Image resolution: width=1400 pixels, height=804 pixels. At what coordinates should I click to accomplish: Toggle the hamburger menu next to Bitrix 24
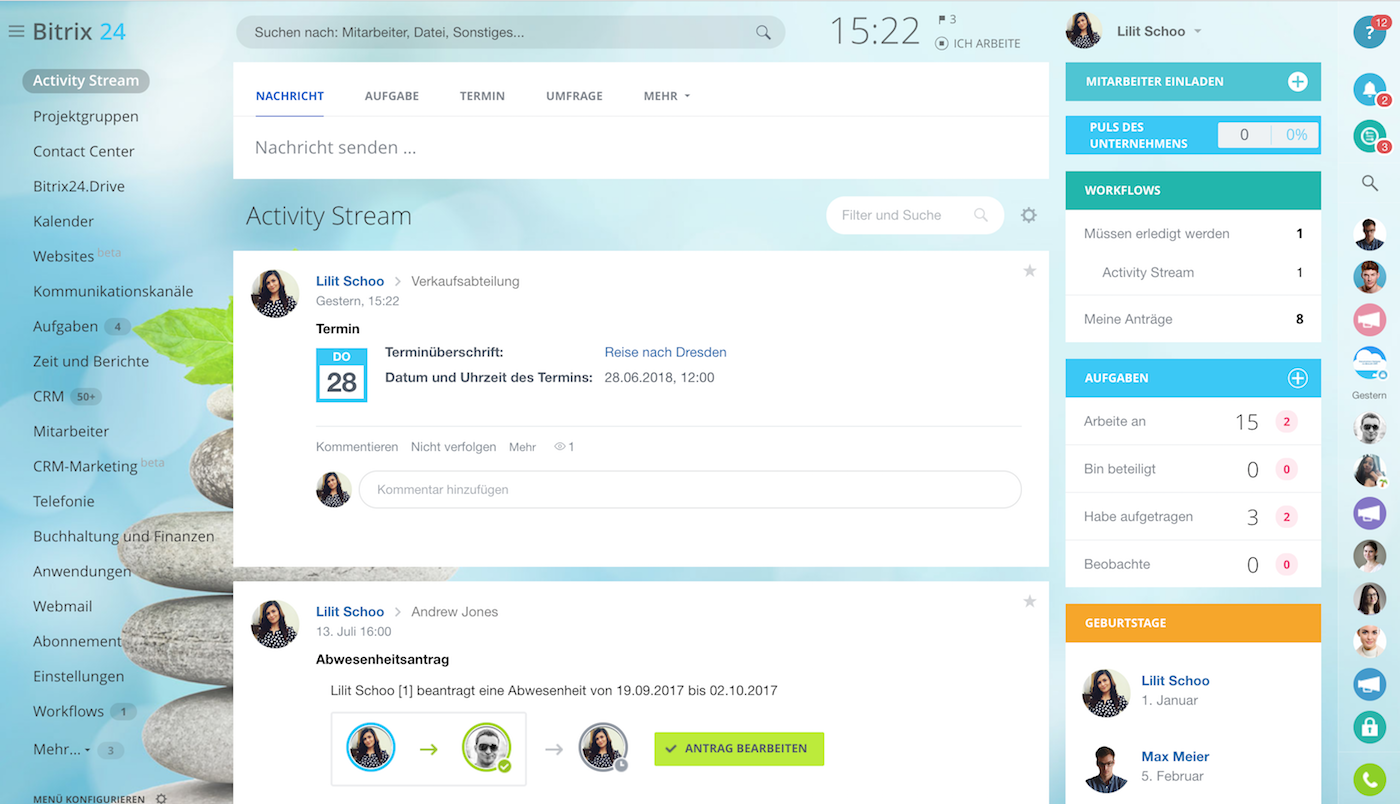tap(16, 31)
